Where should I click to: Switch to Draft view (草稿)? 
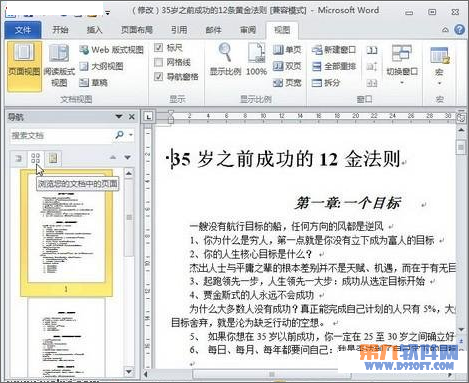[x=94, y=82]
